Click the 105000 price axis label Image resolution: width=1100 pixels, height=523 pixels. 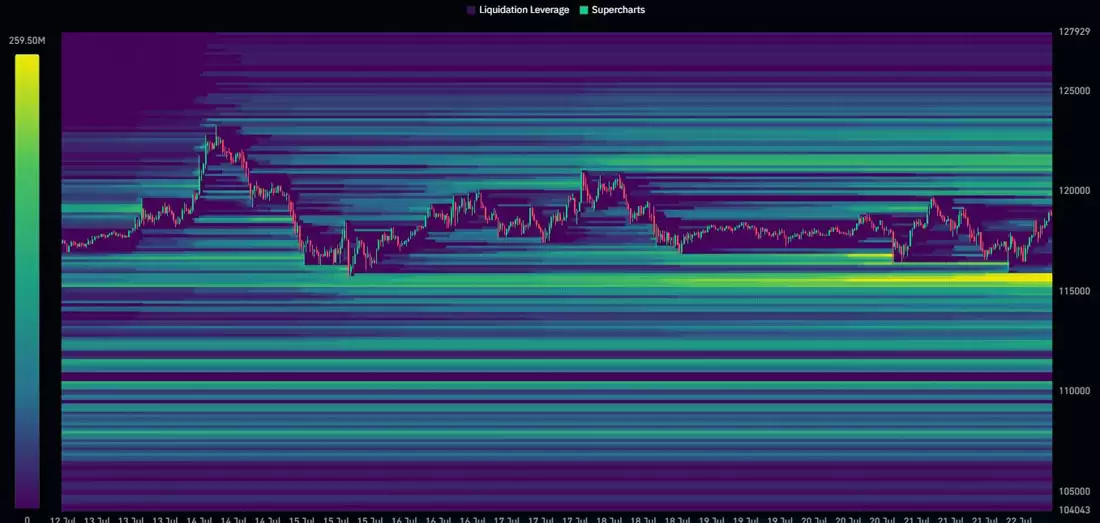coord(1074,492)
